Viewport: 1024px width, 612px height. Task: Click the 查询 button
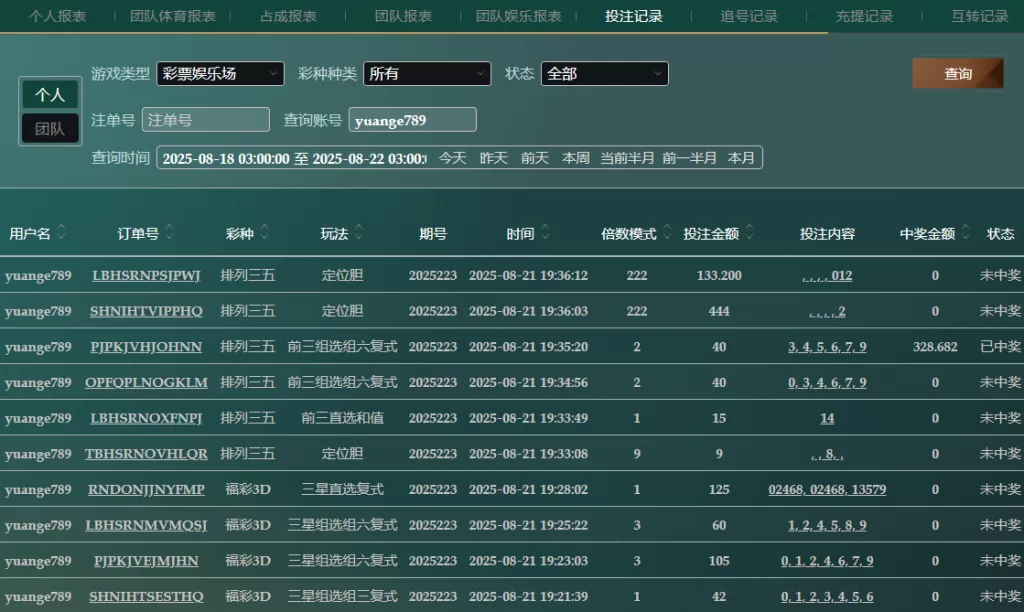[x=958, y=74]
